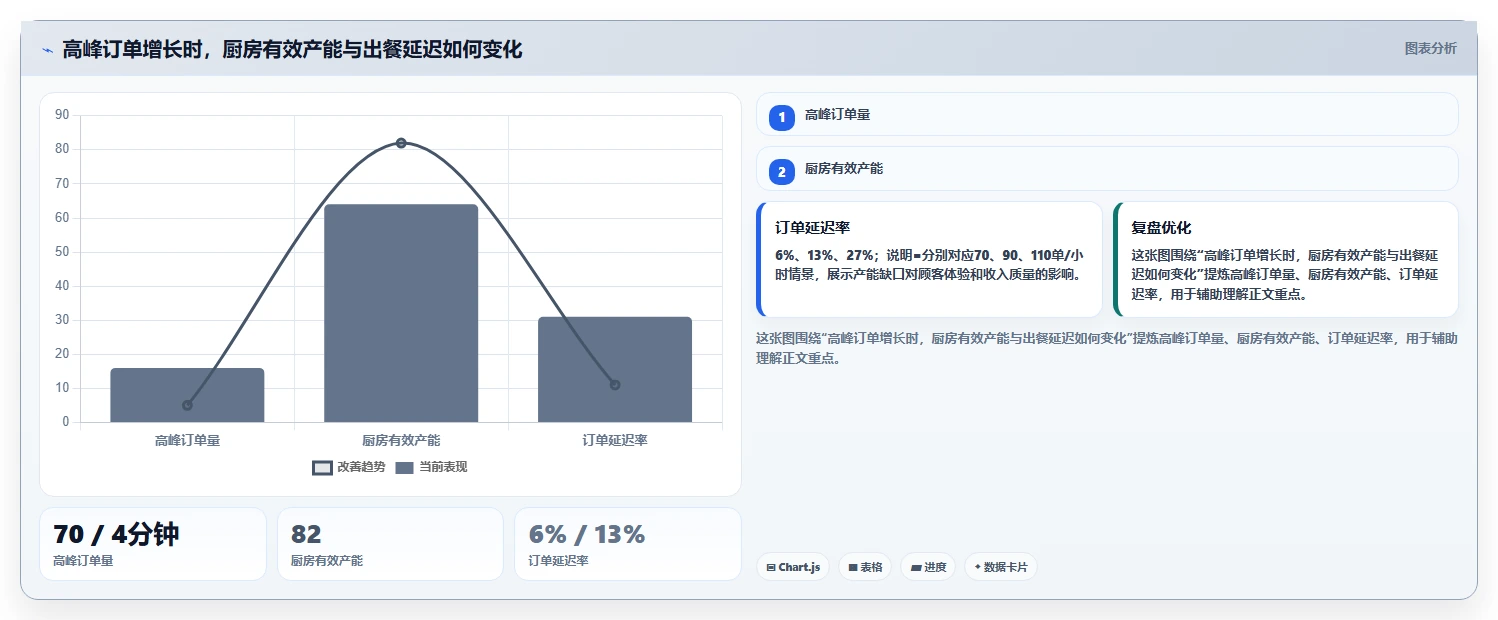Click the x-axis label 高峰订单量
This screenshot has width=1498, height=620.
187,440
